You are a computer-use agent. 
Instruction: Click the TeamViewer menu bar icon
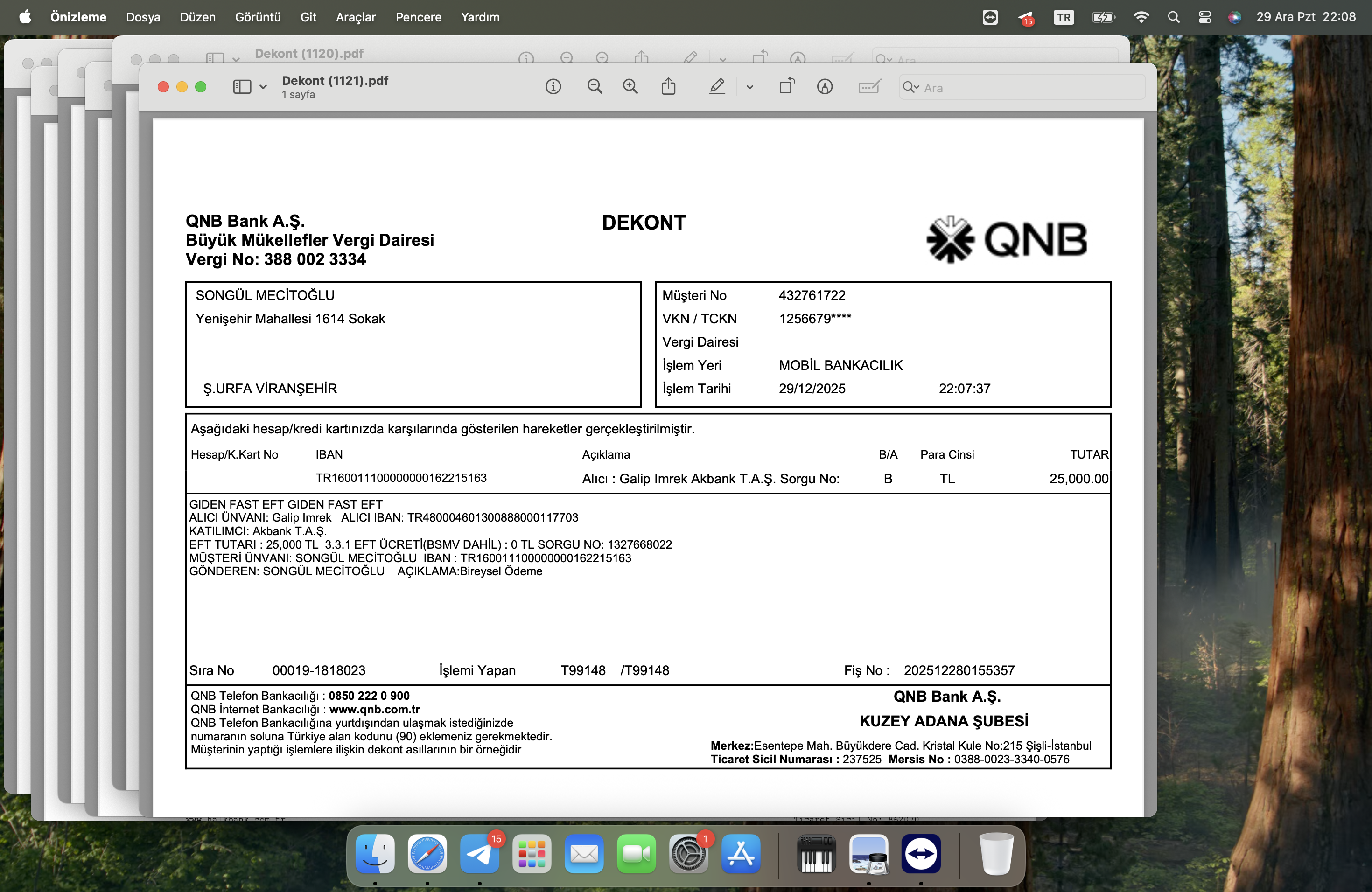[x=990, y=17]
